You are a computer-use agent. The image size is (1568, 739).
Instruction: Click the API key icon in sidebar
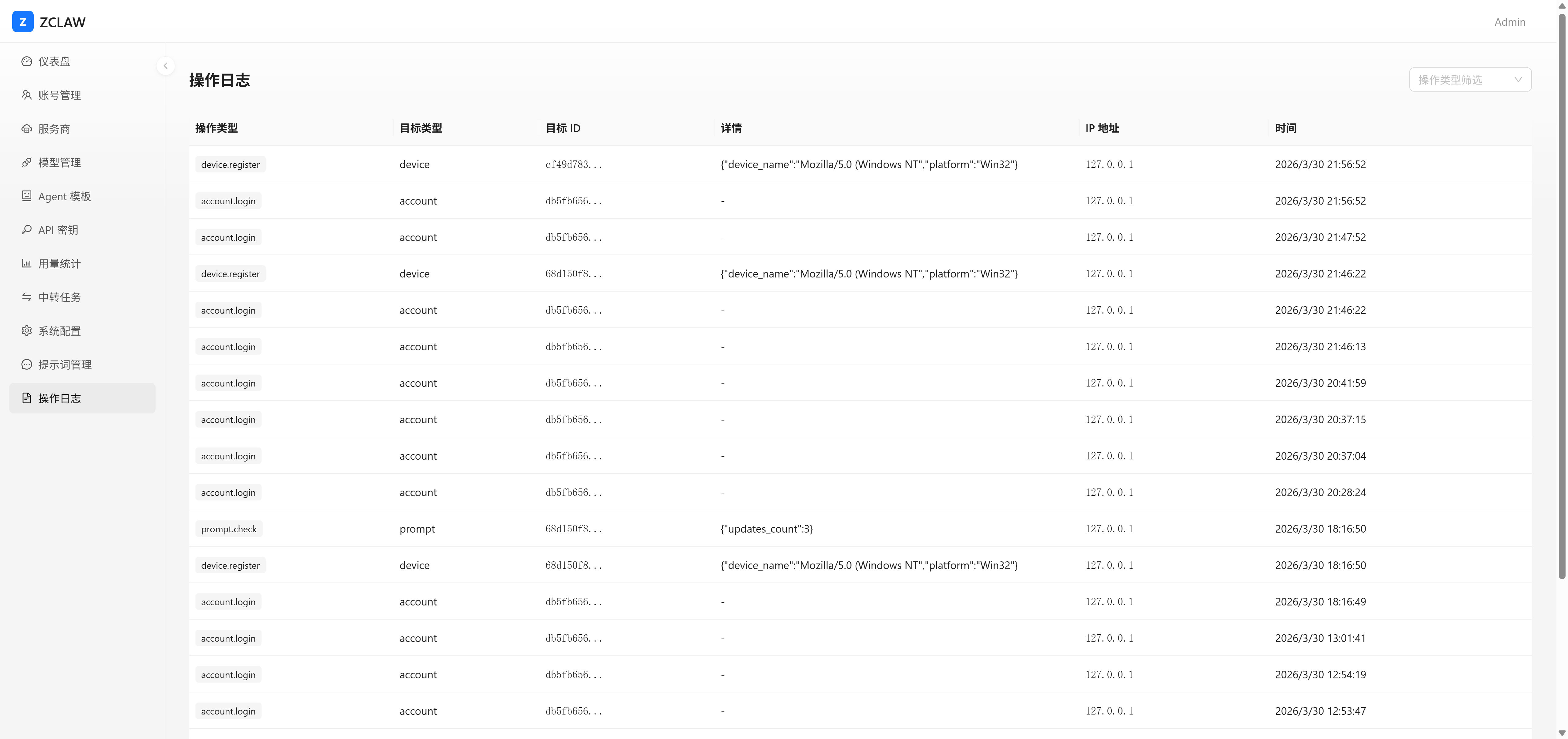(x=26, y=229)
